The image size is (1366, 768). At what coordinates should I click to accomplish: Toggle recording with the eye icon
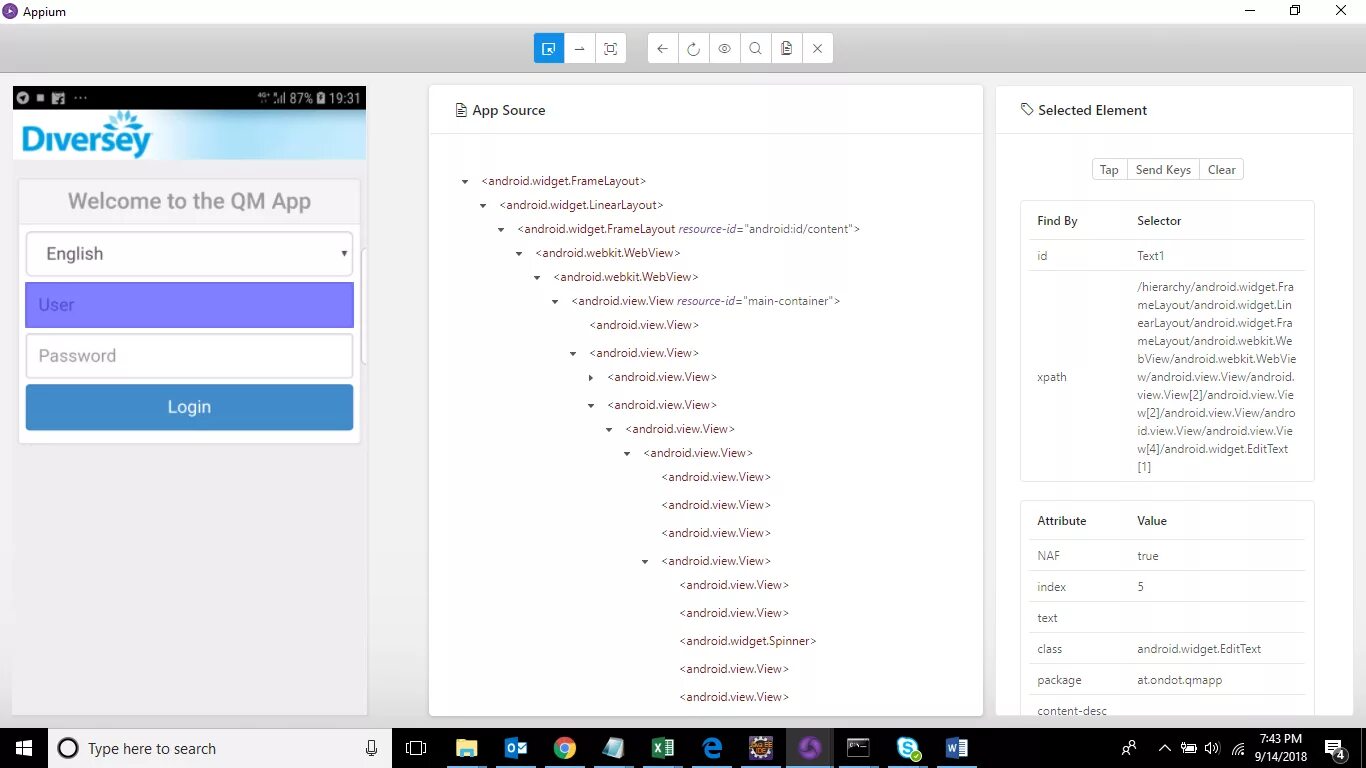[x=724, y=48]
